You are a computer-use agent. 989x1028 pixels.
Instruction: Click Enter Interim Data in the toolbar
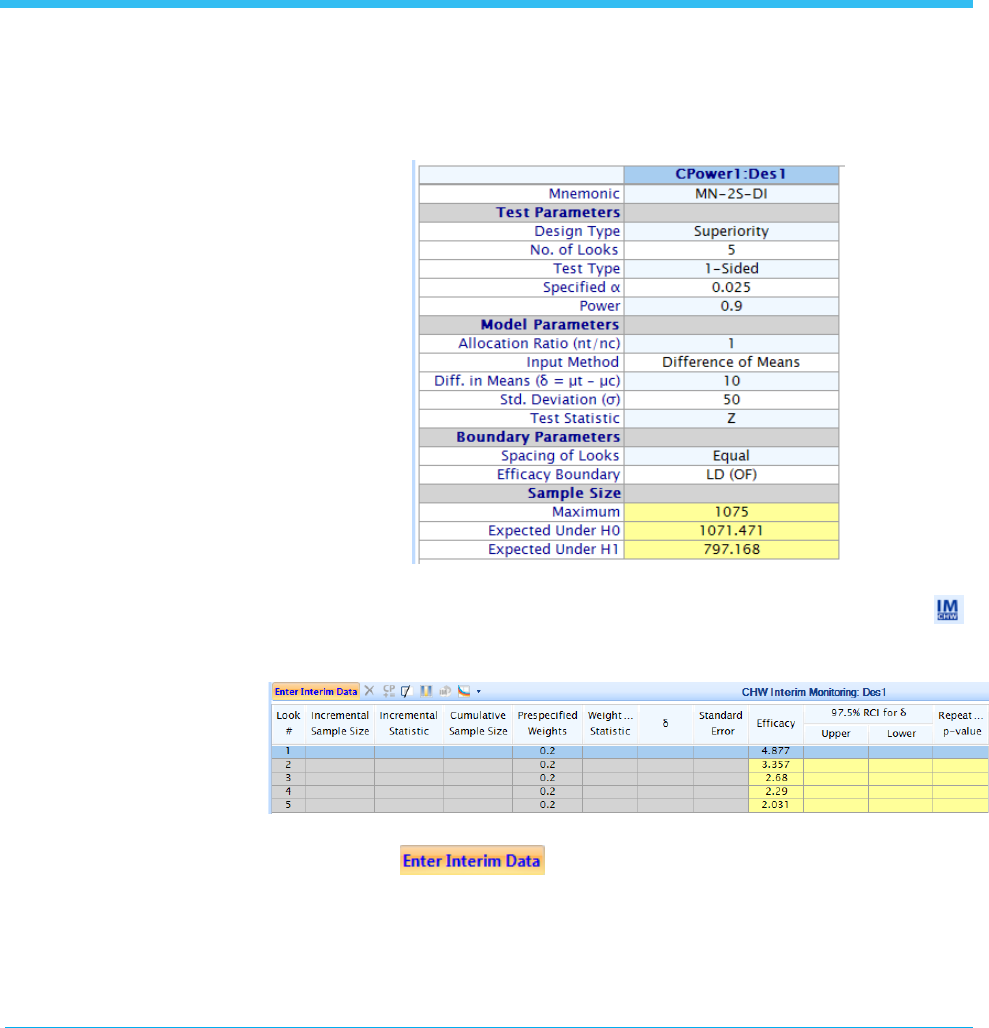316,691
